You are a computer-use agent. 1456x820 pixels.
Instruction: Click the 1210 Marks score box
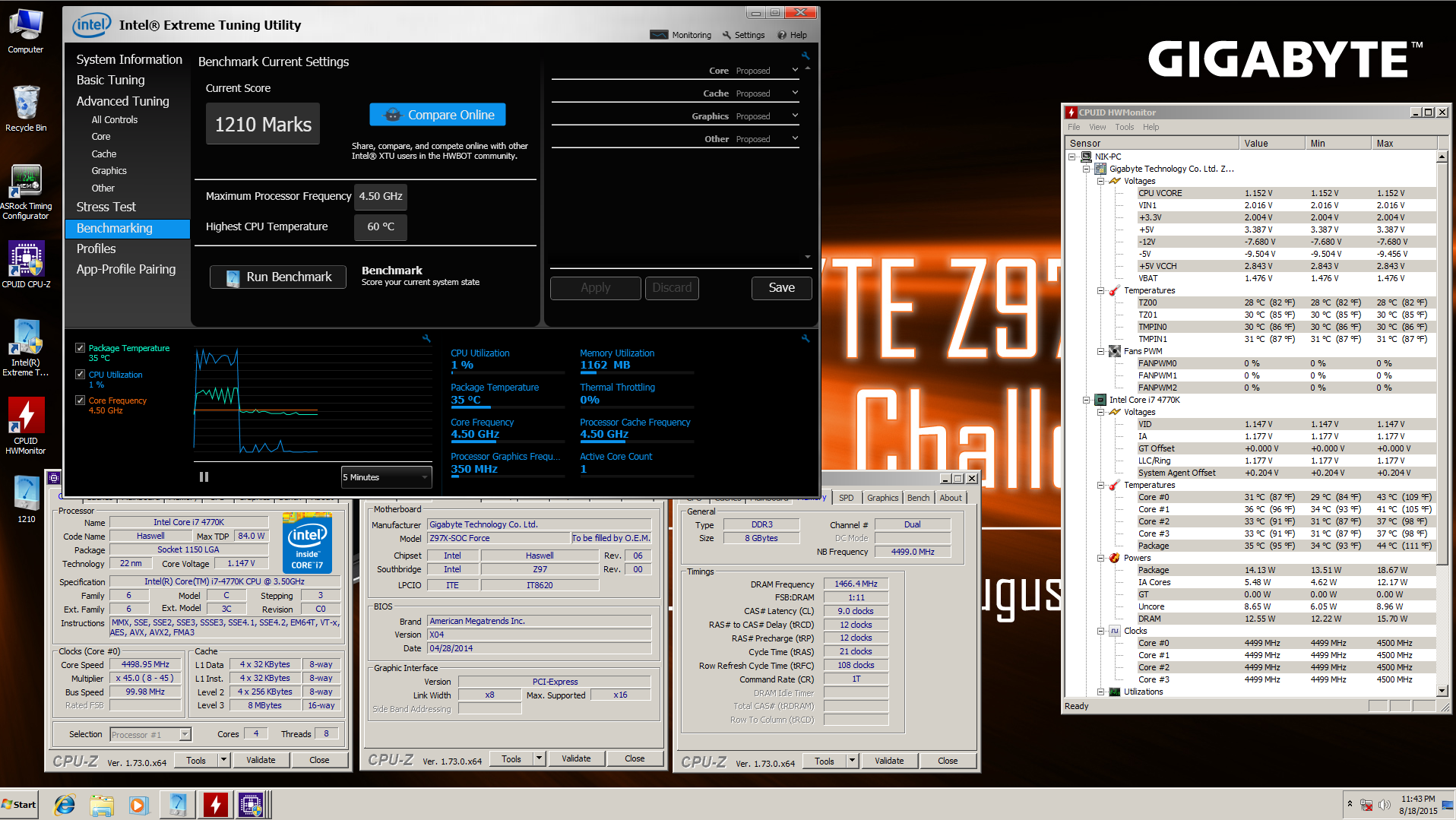[x=263, y=124]
